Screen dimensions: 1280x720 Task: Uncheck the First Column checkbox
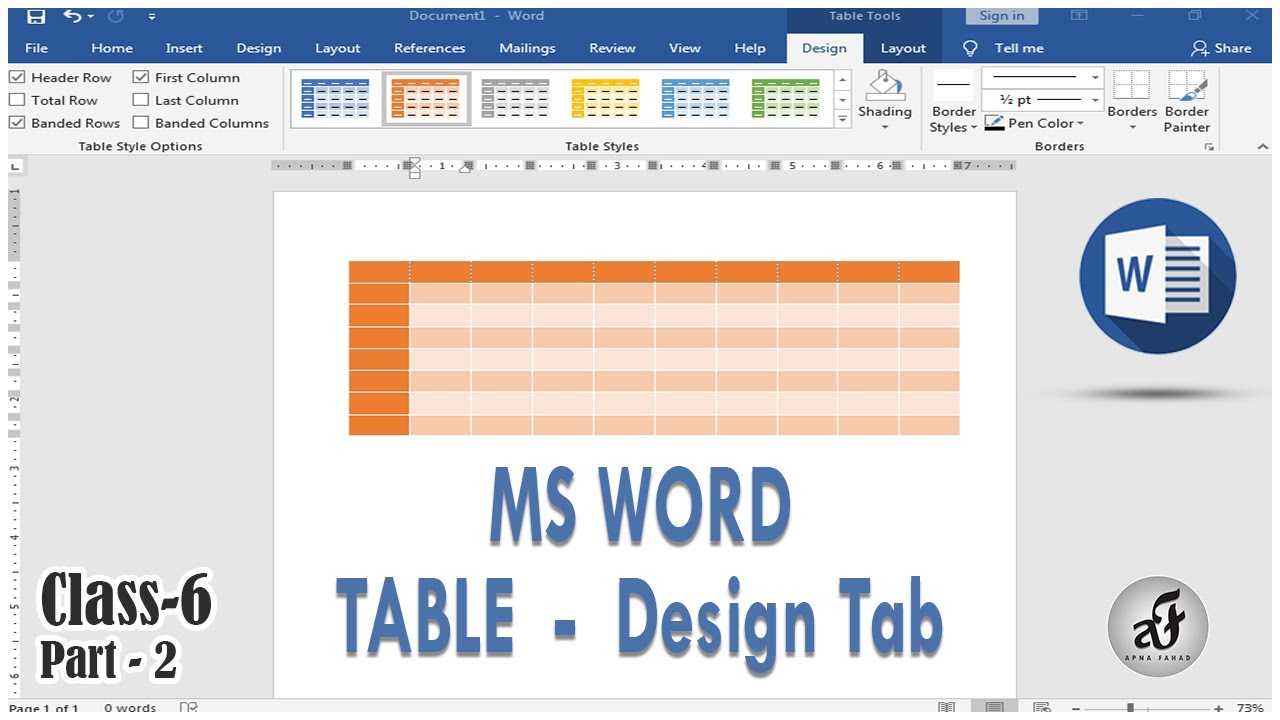[141, 77]
